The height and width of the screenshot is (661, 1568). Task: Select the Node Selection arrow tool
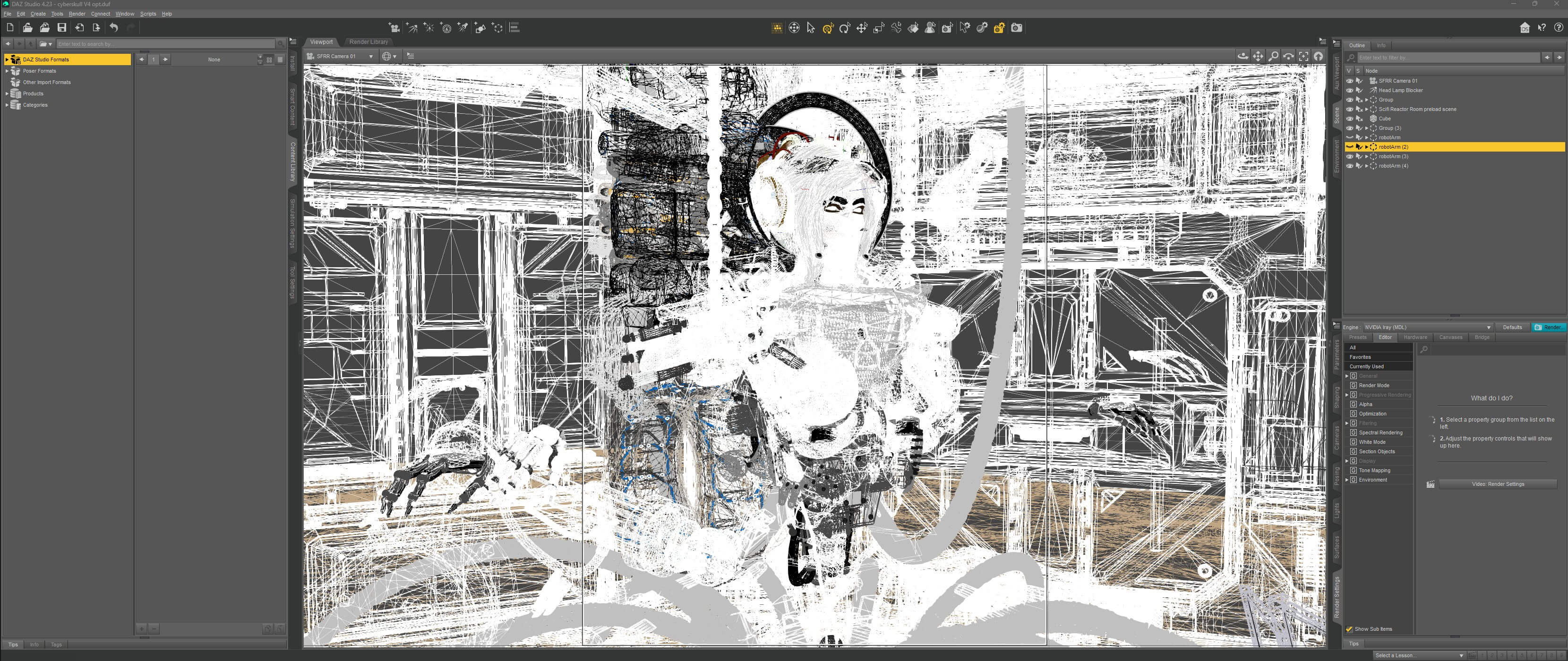click(x=811, y=27)
